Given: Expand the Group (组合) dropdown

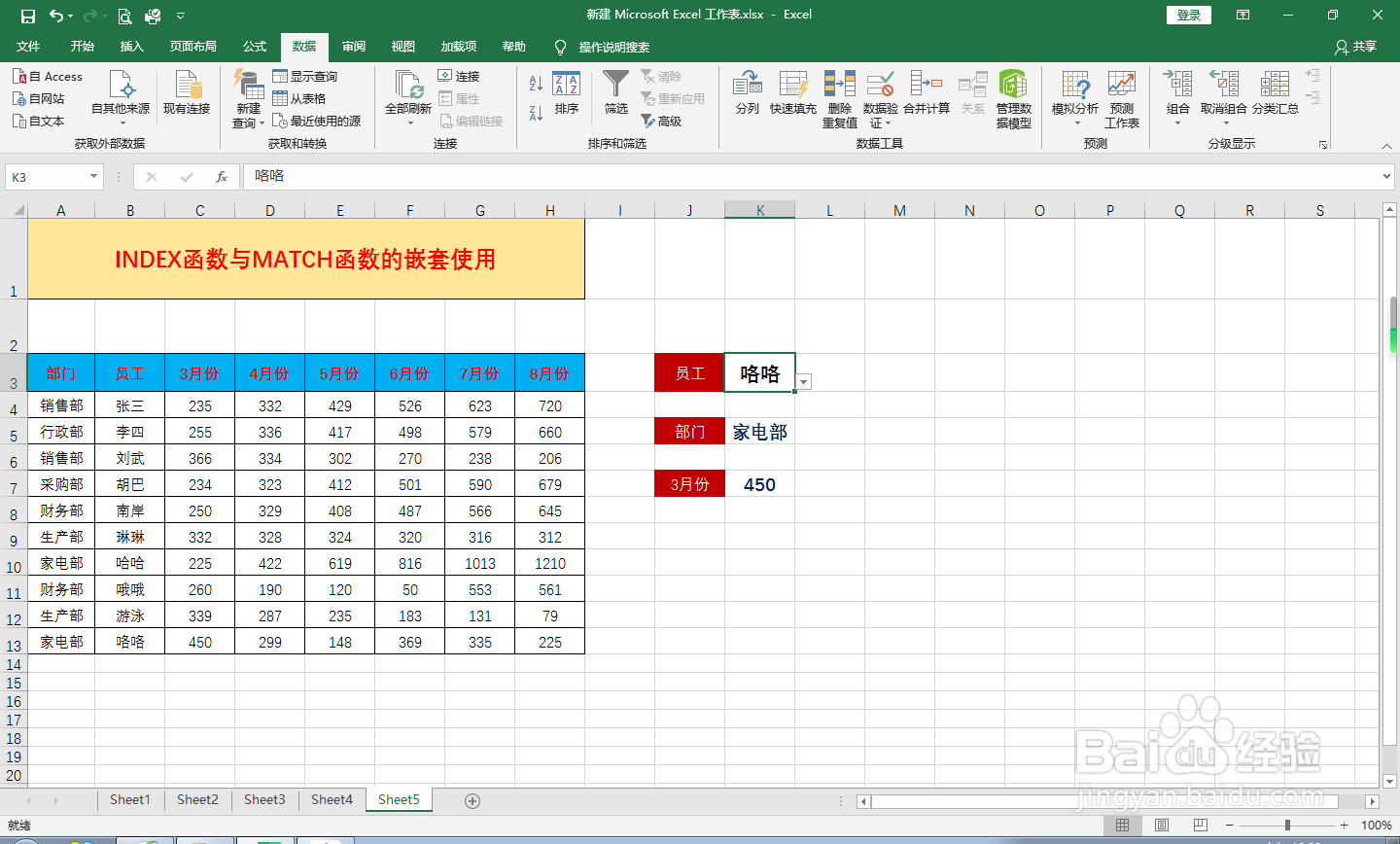Looking at the screenshot, I should click(1177, 123).
